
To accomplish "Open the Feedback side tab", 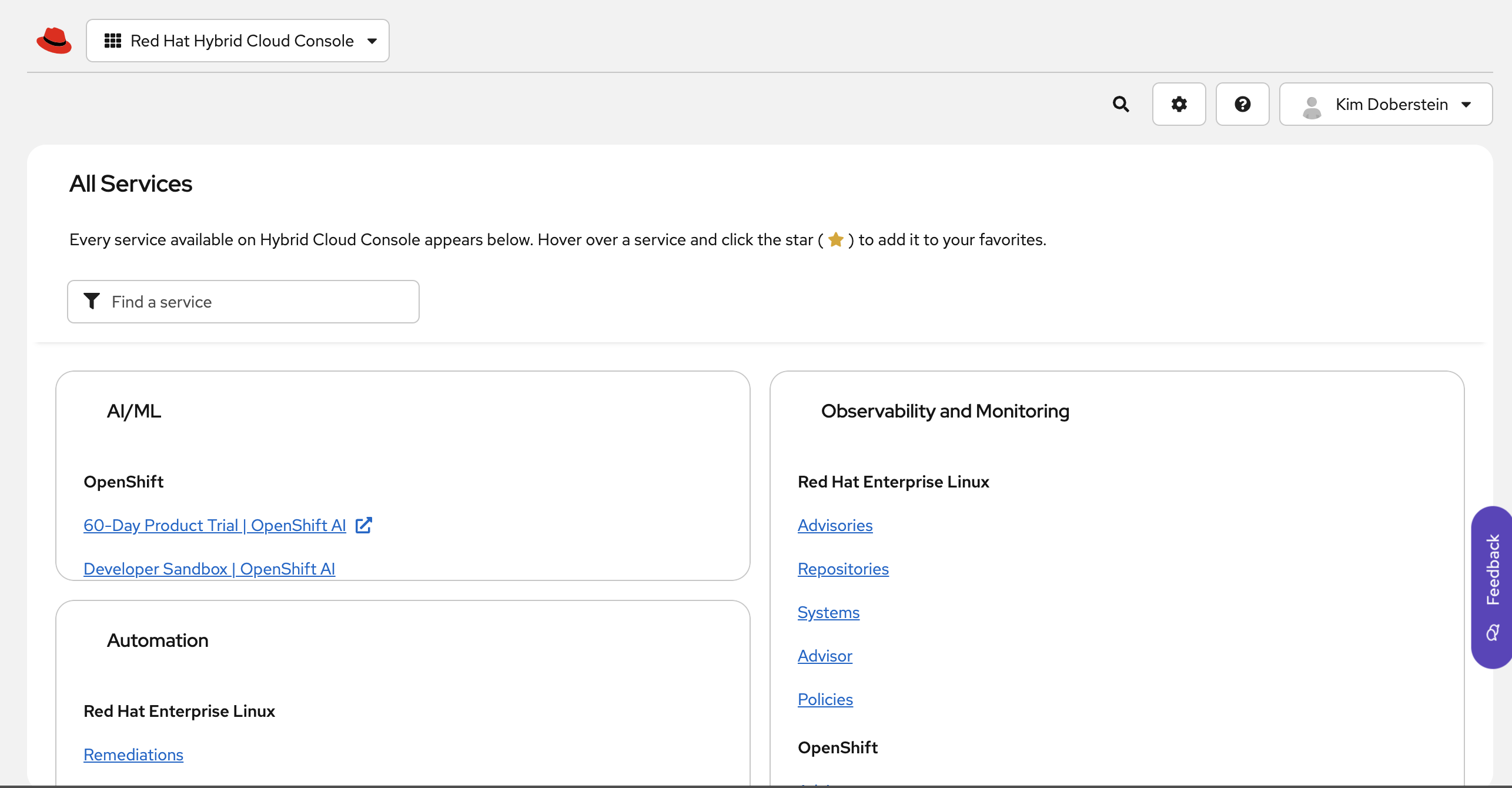I will tap(1492, 587).
